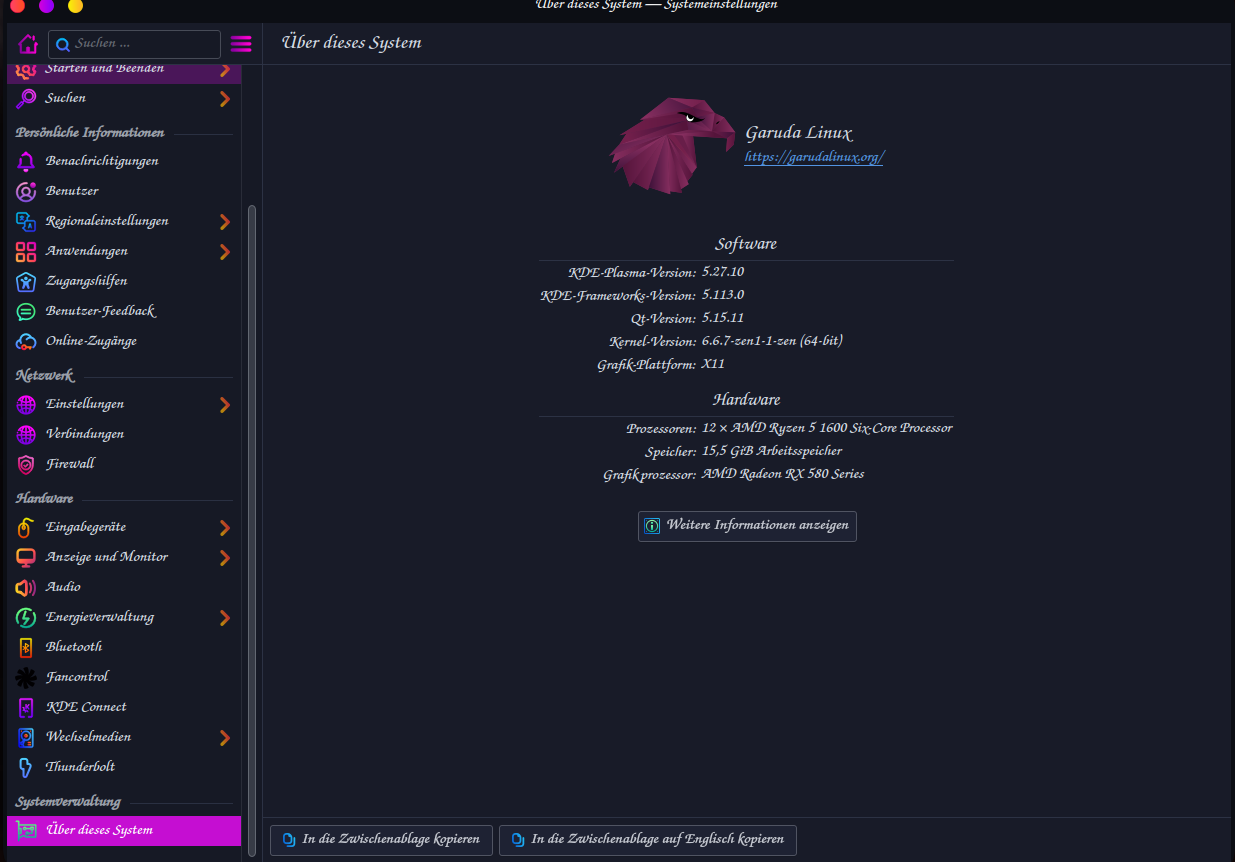
Task: Open the Audio speaker icon
Action: (26, 587)
